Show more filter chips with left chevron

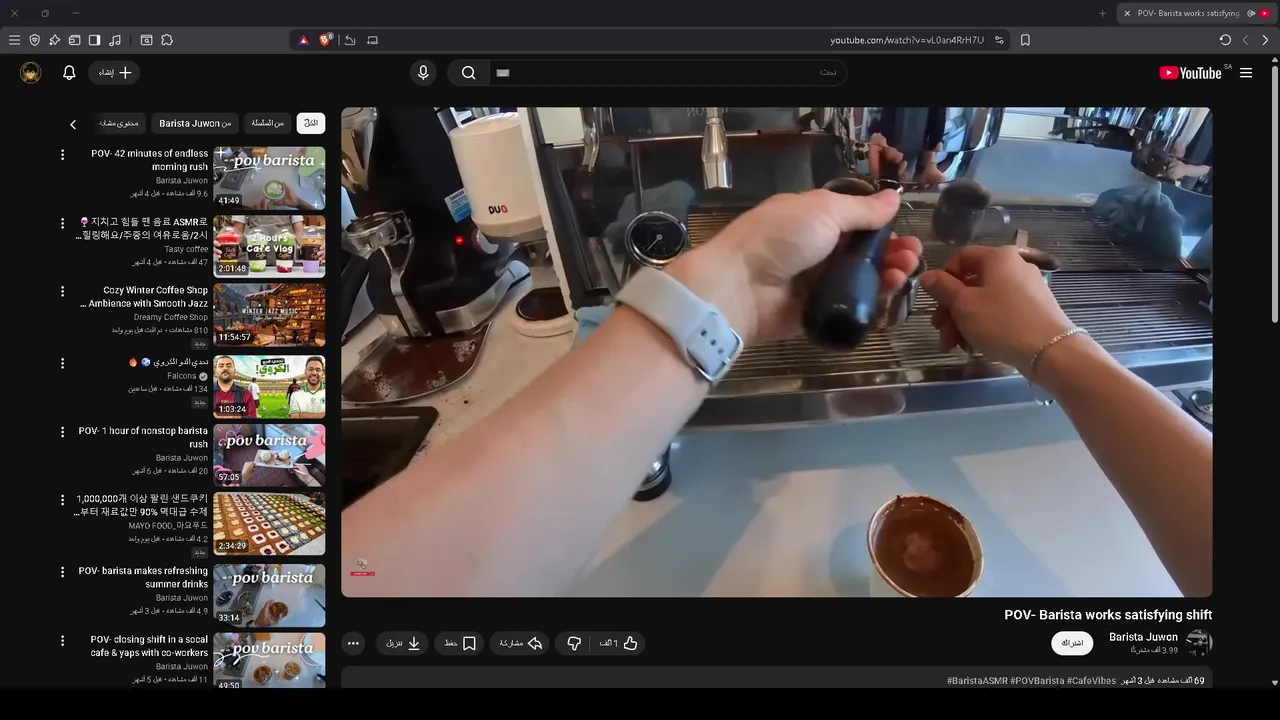[x=73, y=124]
